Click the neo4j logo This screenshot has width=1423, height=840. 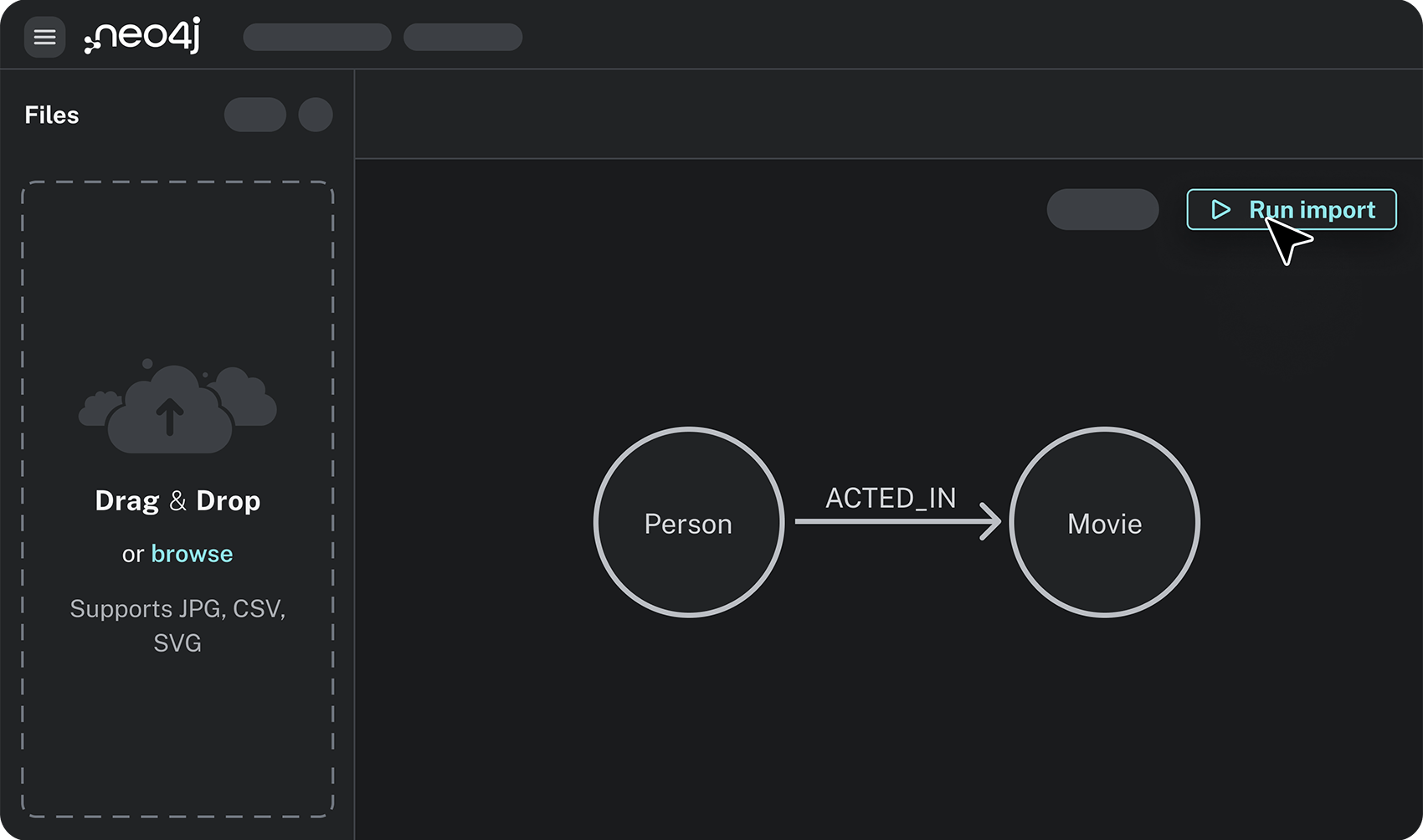pos(142,37)
